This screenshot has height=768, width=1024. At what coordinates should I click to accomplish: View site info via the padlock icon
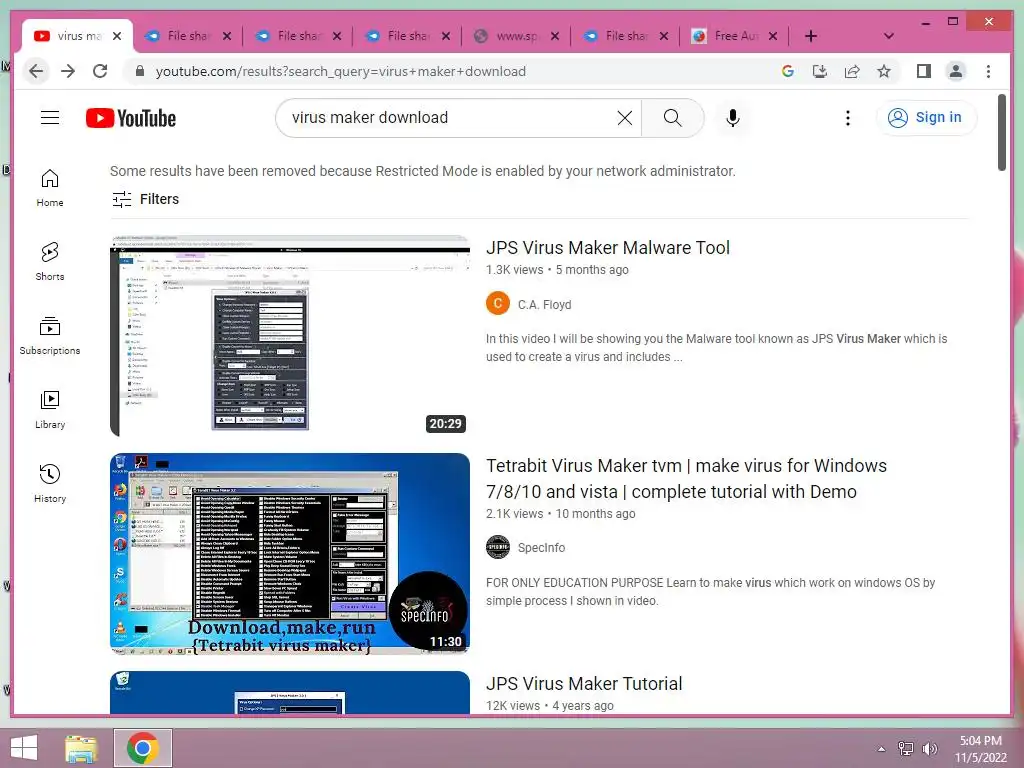tap(139, 71)
